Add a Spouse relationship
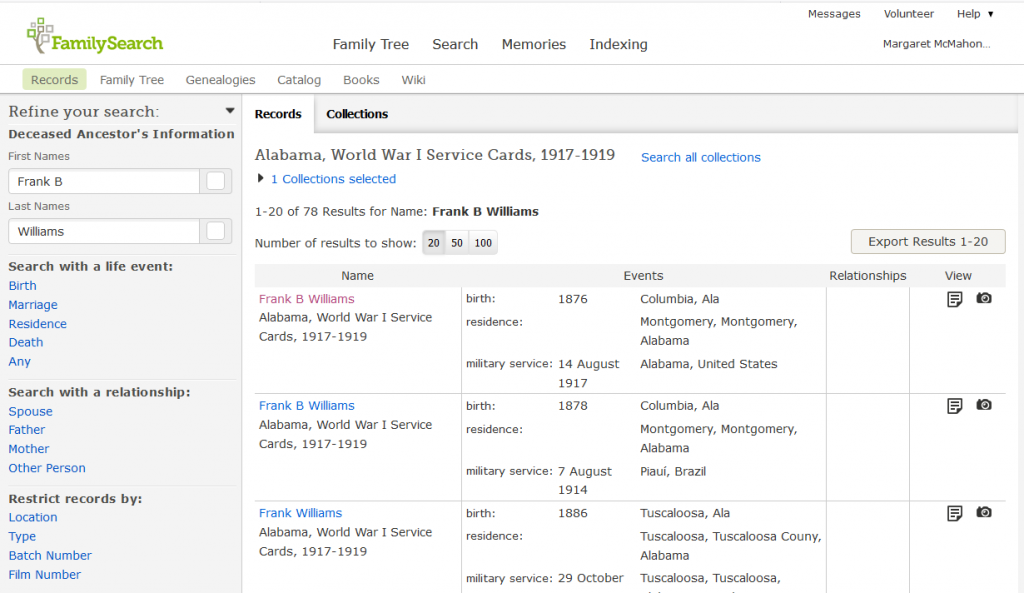Viewport: 1024px width, 593px height. point(31,411)
